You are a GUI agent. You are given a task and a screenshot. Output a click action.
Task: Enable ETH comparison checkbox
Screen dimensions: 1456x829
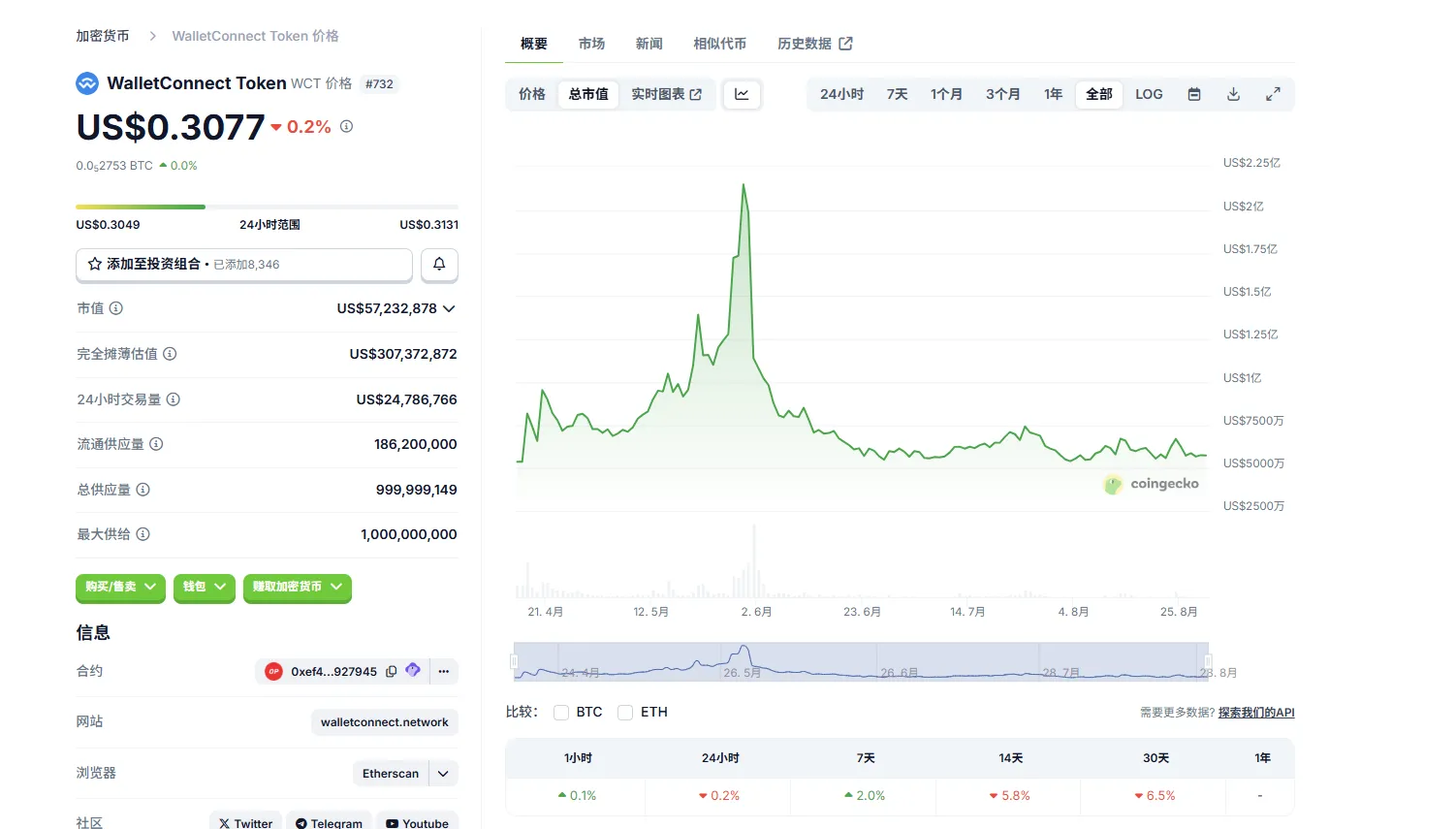coord(625,713)
